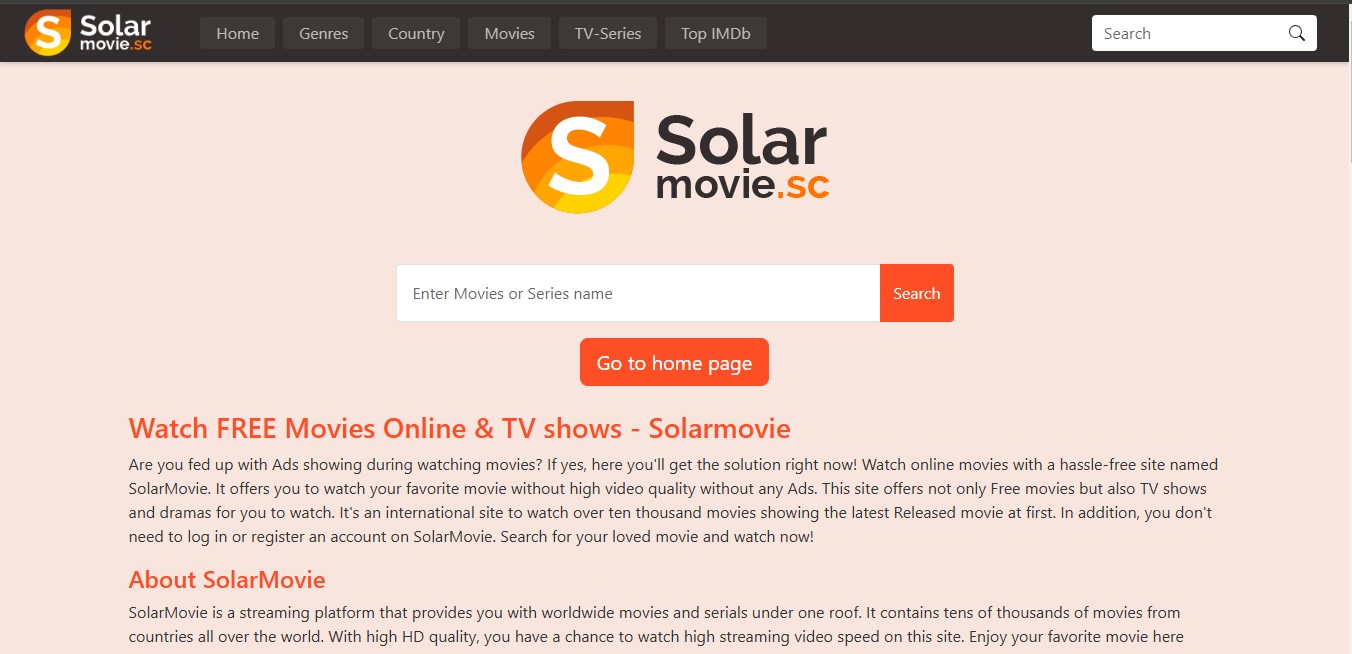Open the Movies section

(x=510, y=33)
